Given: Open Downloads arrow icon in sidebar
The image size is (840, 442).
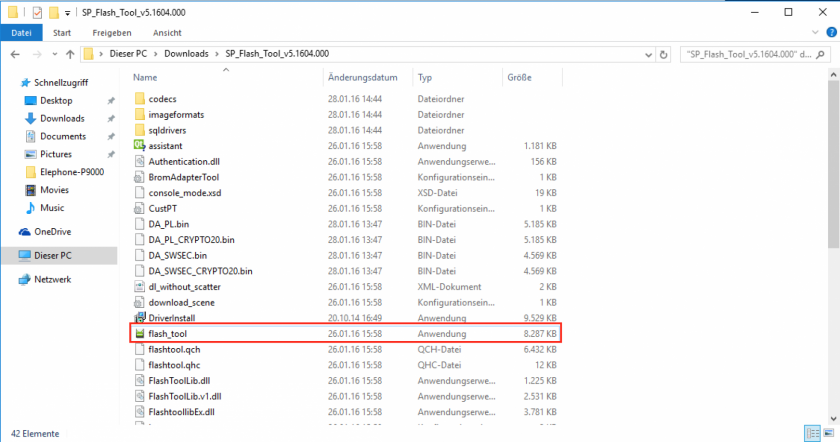Looking at the screenshot, I should (31, 118).
